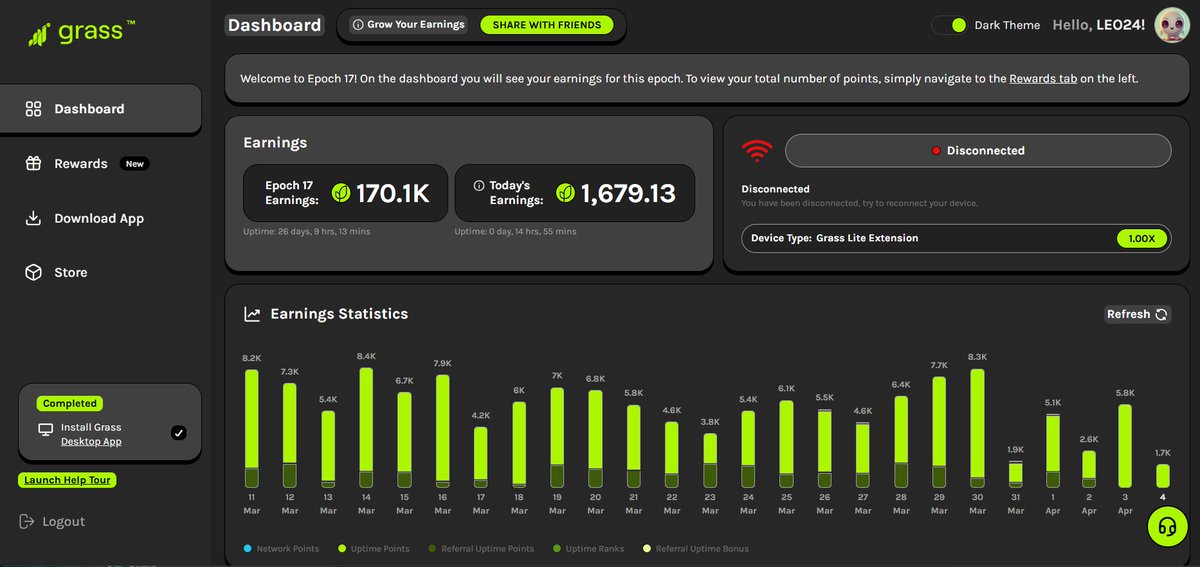Click the "Uptime: 26 days, 9 hrs, 13 mins" text
The width and height of the screenshot is (1200, 567).
point(307,232)
